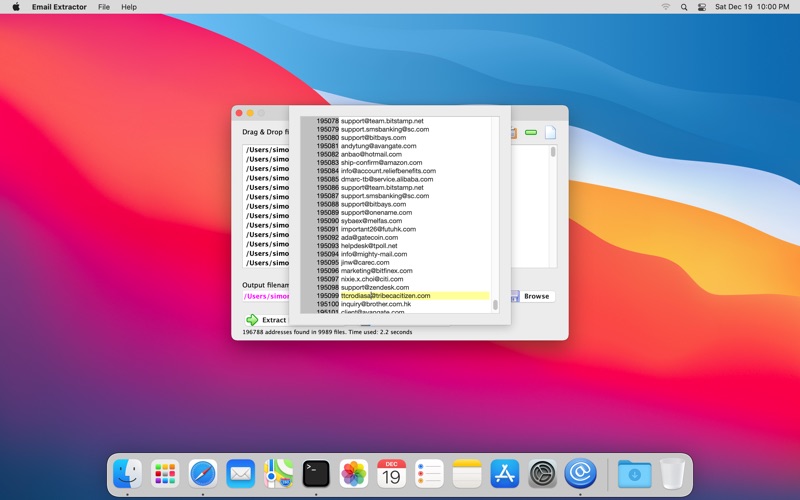Click the results list vertical scrollbar thumb
The width and height of the screenshot is (800, 500).
pyautogui.click(x=495, y=305)
